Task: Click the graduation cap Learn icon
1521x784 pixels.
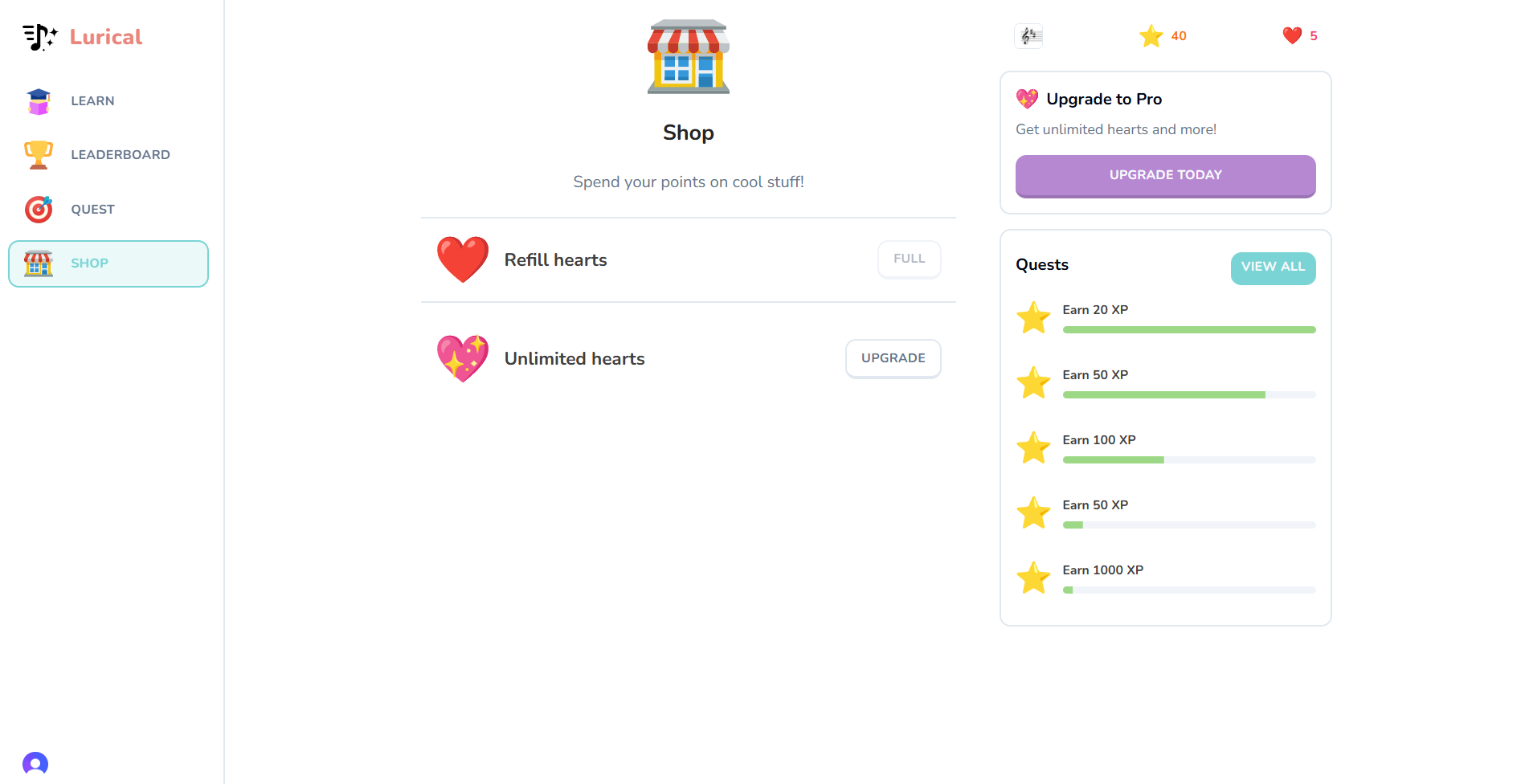Action: click(x=39, y=101)
